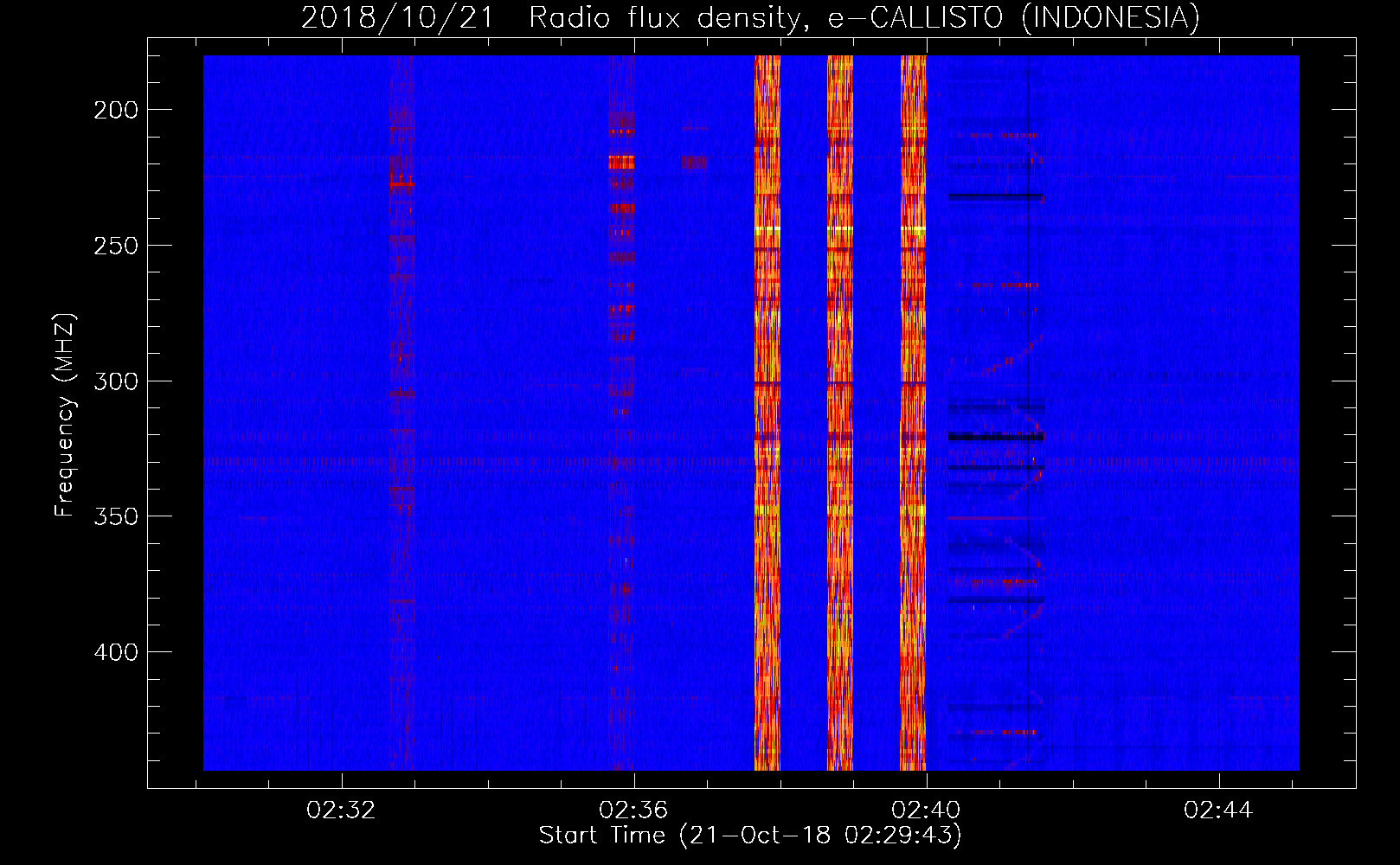Click the 'Start Time (21-Oct-18 02:29:43)' label
This screenshot has width=1400, height=865.
pos(750,836)
